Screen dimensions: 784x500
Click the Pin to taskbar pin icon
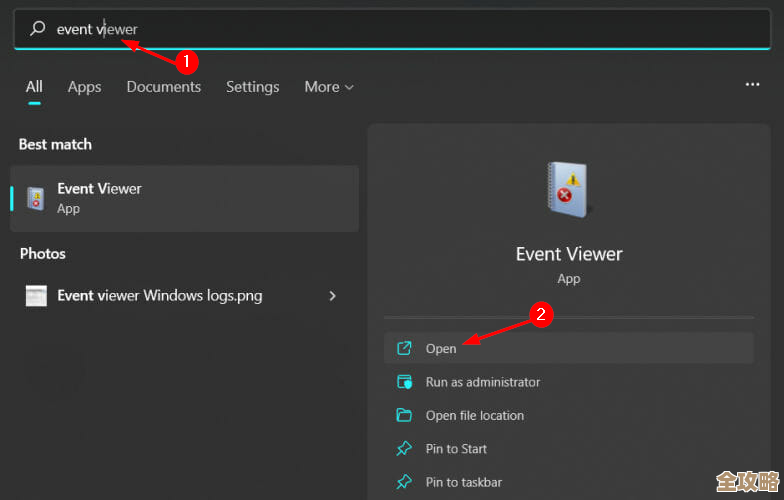pyautogui.click(x=404, y=482)
